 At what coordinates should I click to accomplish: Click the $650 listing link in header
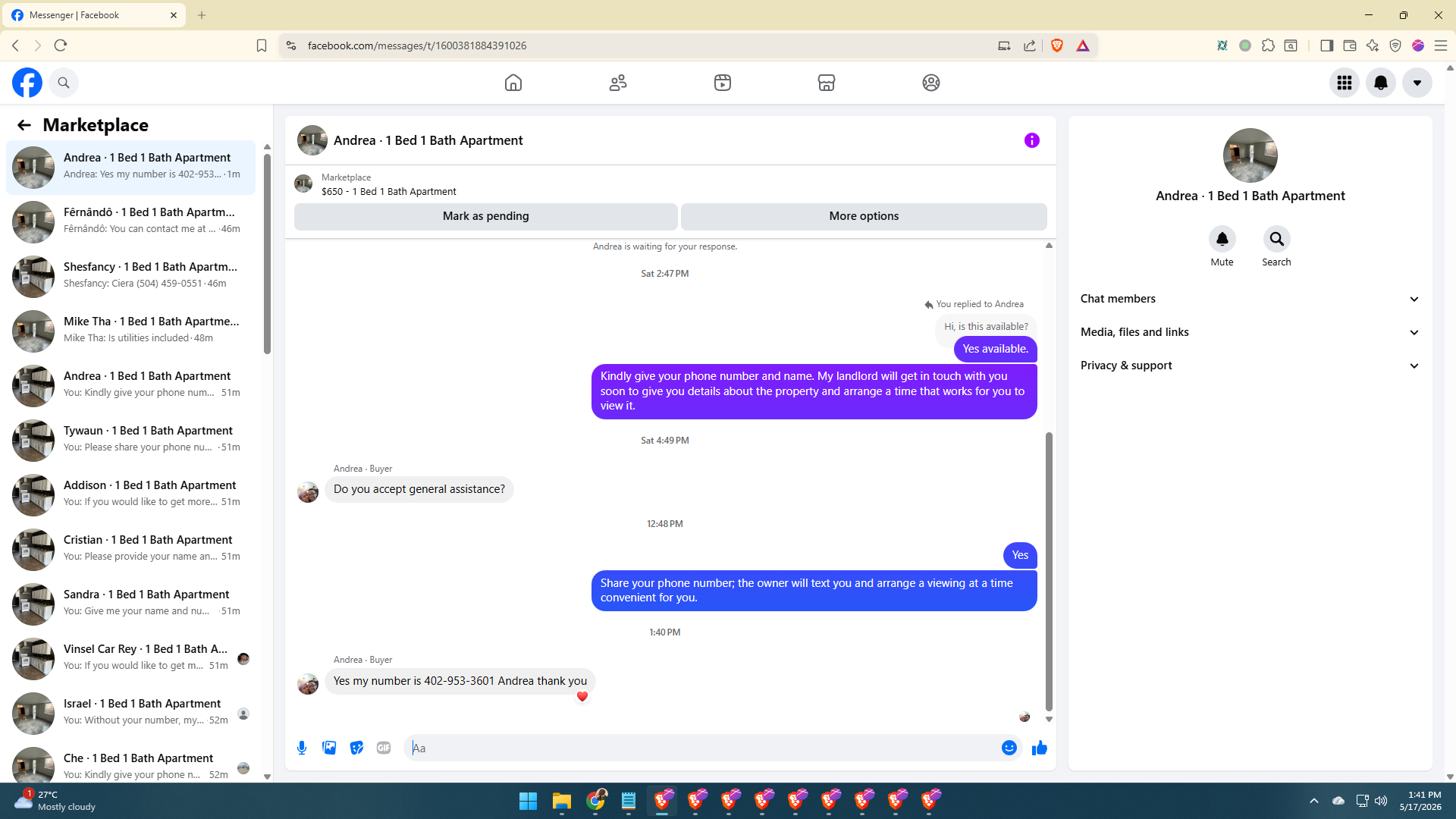(x=389, y=192)
